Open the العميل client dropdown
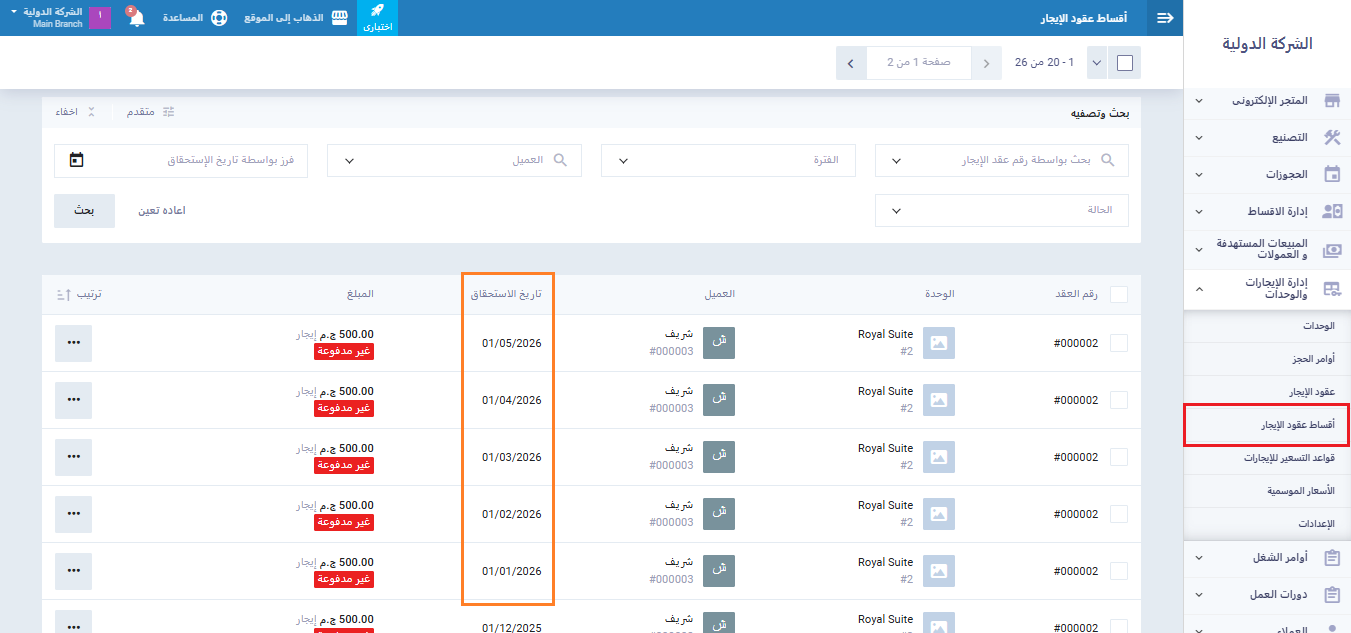 pos(455,160)
